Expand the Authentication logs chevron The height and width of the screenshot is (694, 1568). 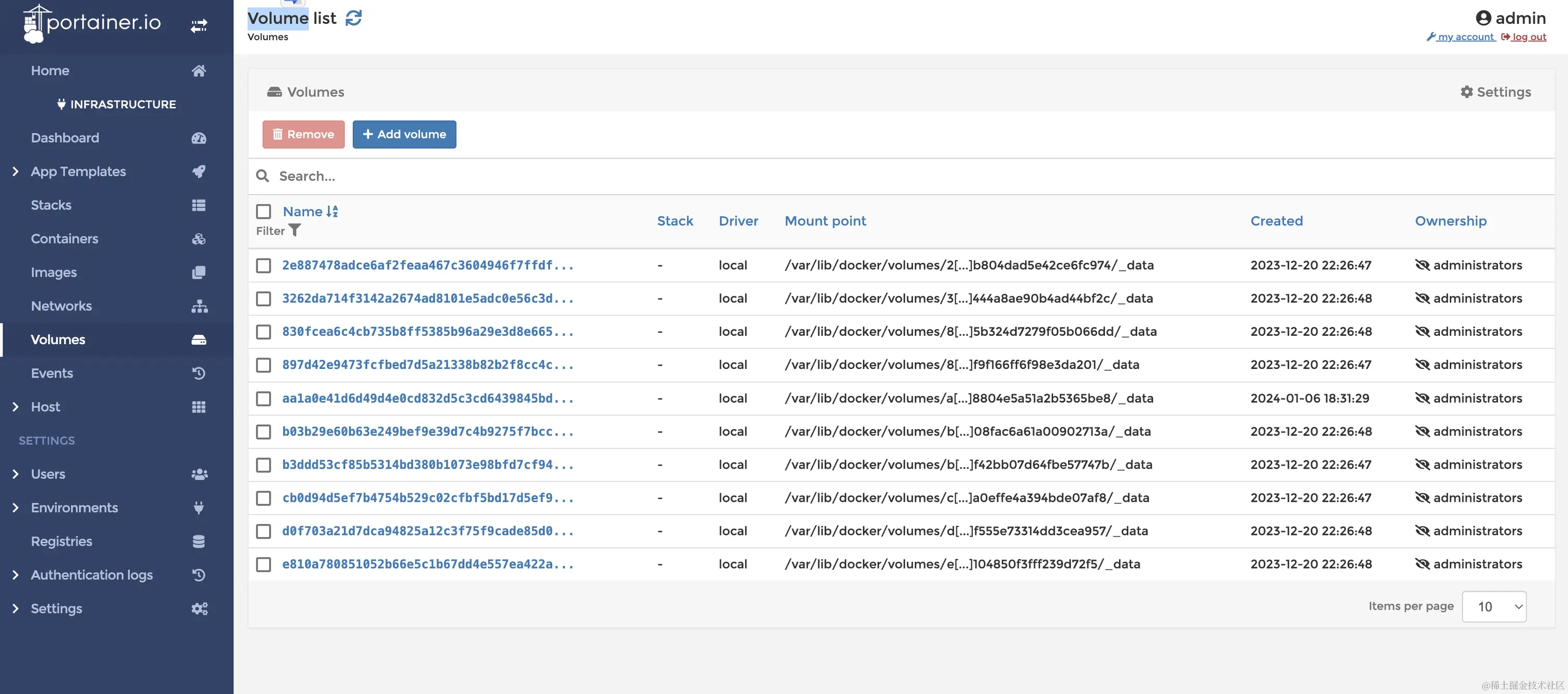[15, 575]
